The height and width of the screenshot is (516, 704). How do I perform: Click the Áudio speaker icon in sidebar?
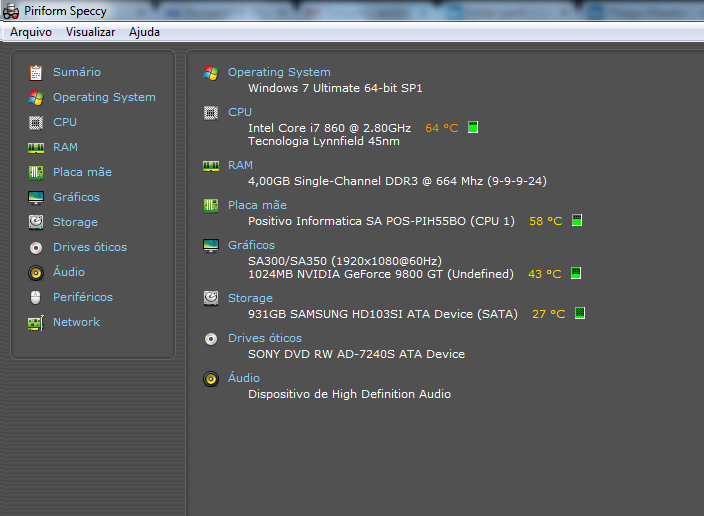36,273
